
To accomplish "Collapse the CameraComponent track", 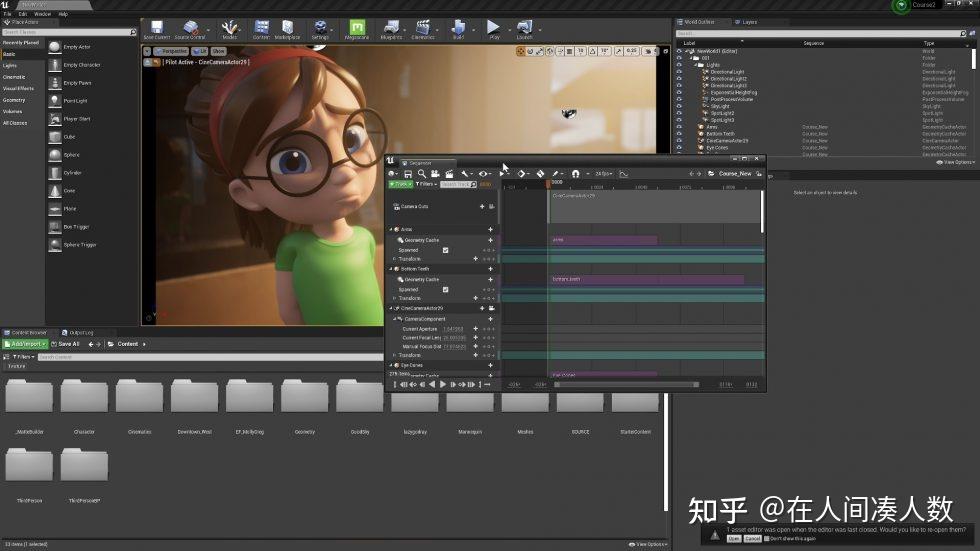I will (395, 319).
